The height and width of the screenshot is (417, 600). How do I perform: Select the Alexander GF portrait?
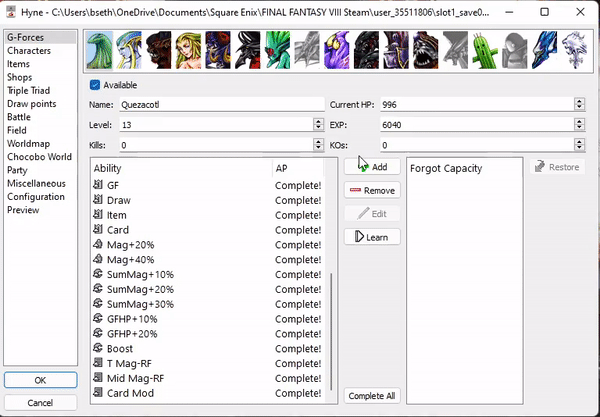[x=396, y=50]
